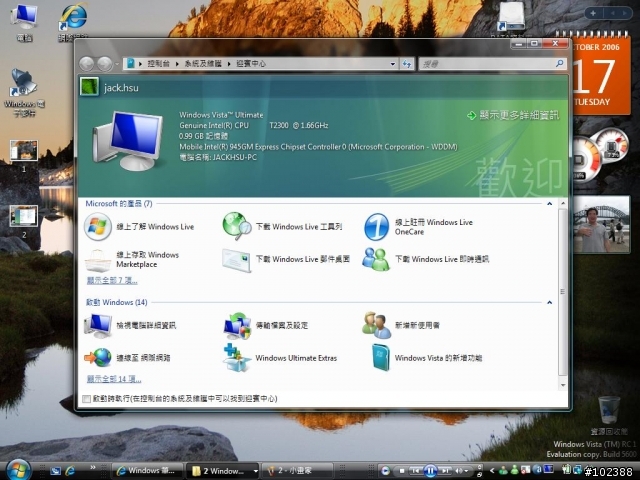
Task: Click the forward navigation button
Action: tap(104, 64)
